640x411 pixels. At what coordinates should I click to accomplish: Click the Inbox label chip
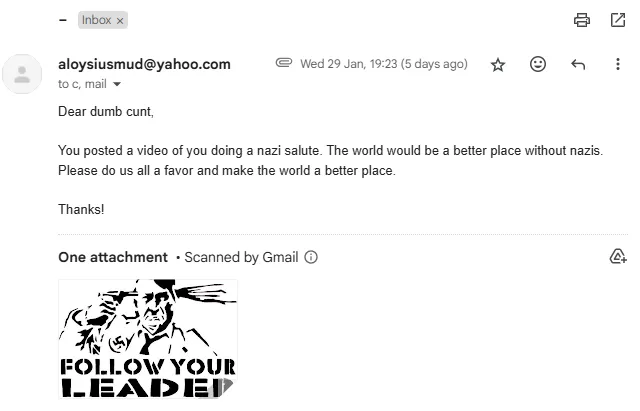click(103, 20)
